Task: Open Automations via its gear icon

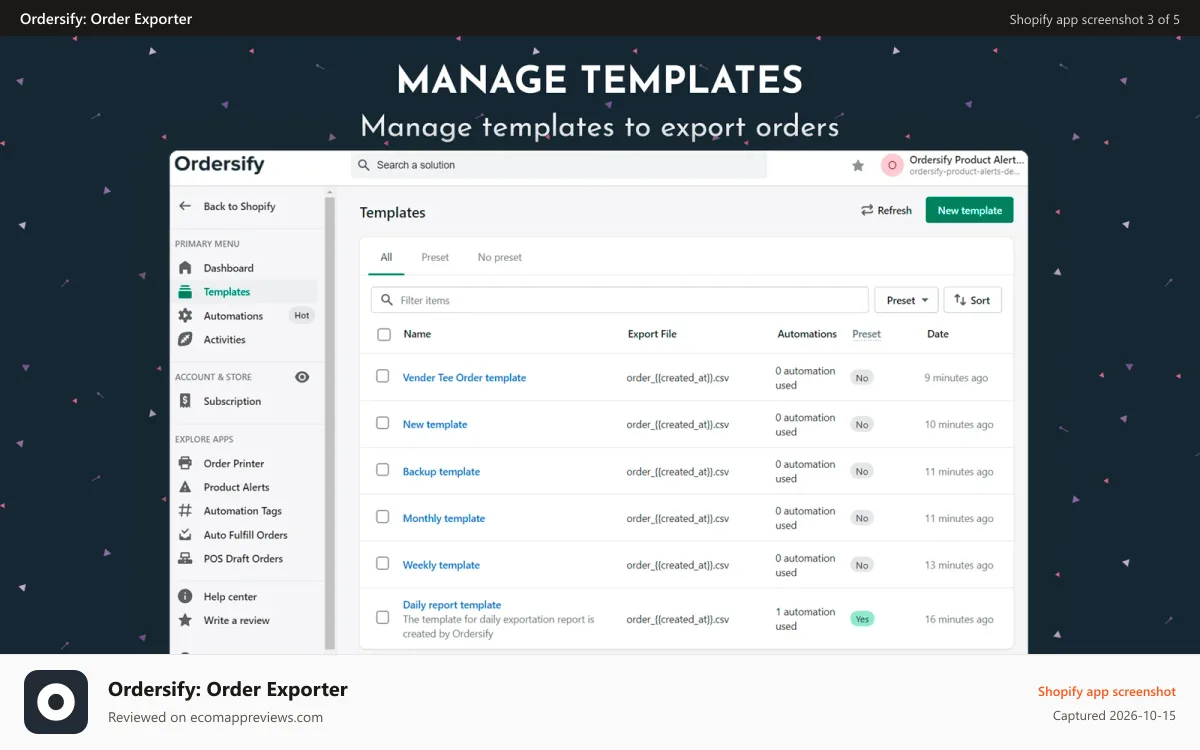Action: pos(185,316)
